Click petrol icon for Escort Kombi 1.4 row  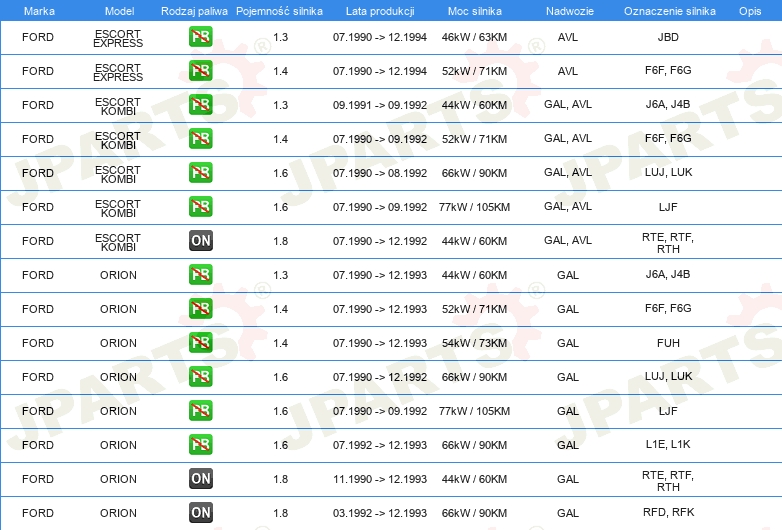point(200,139)
